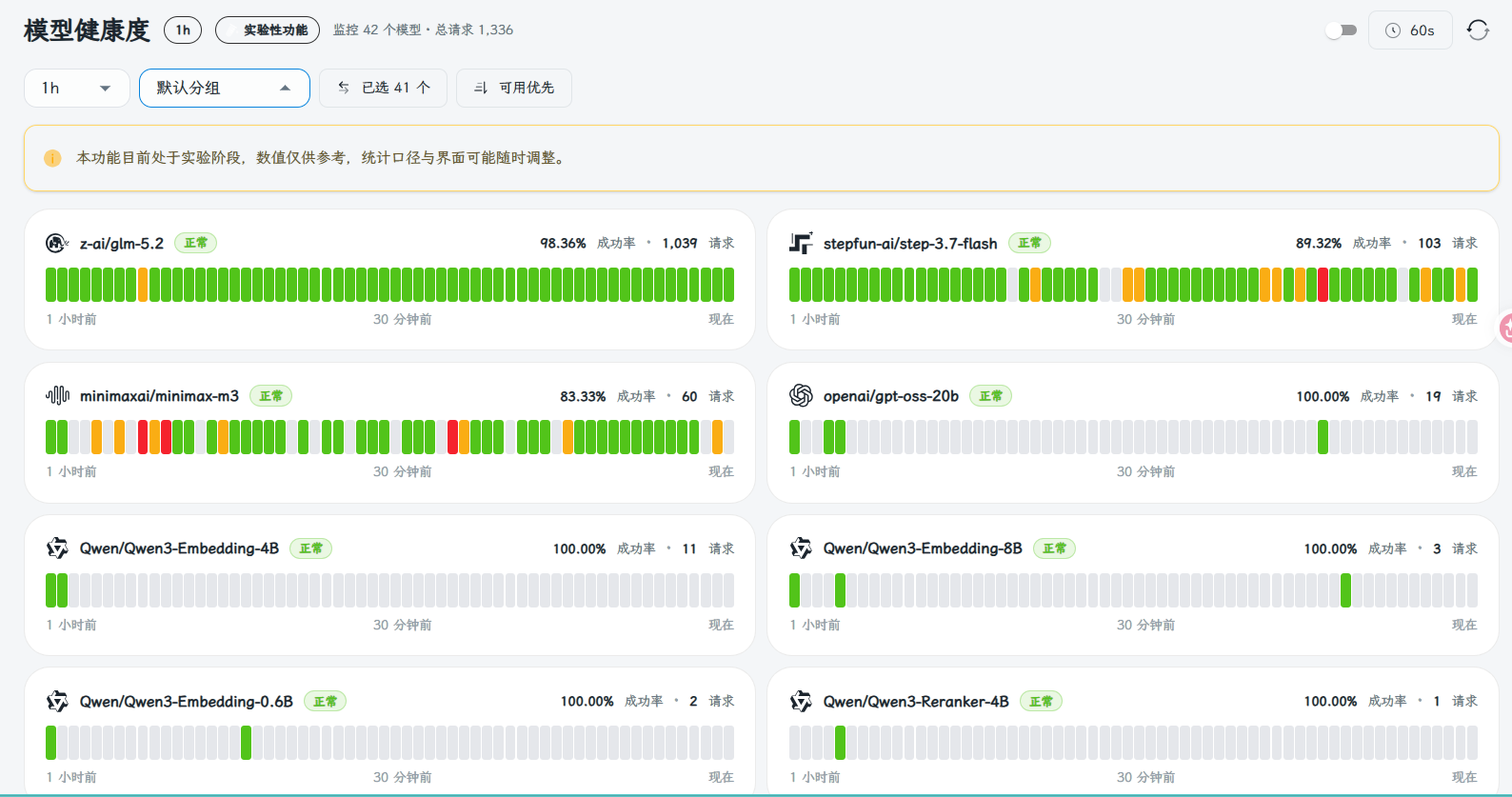
Task: Click the OpenAI logo beside gpt-oss-20b
Action: click(x=801, y=395)
